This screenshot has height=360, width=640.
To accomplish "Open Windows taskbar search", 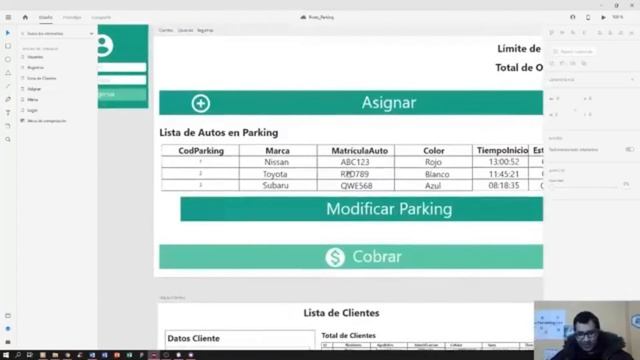I will (18, 355).
